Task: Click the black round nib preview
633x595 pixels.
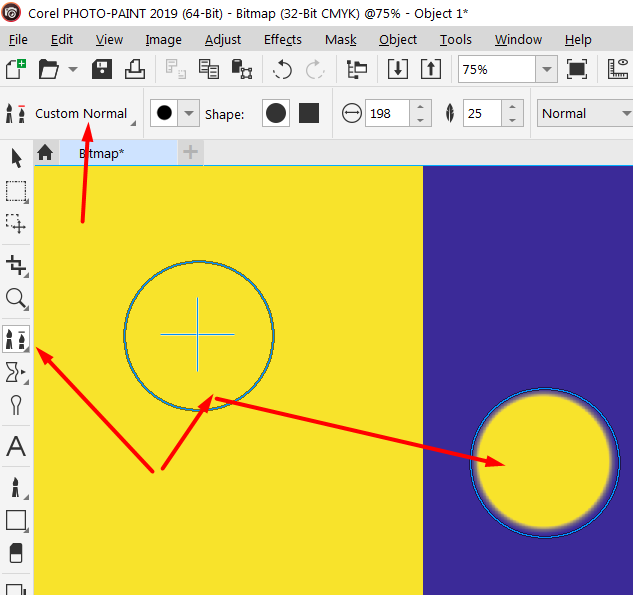Action: [x=164, y=113]
